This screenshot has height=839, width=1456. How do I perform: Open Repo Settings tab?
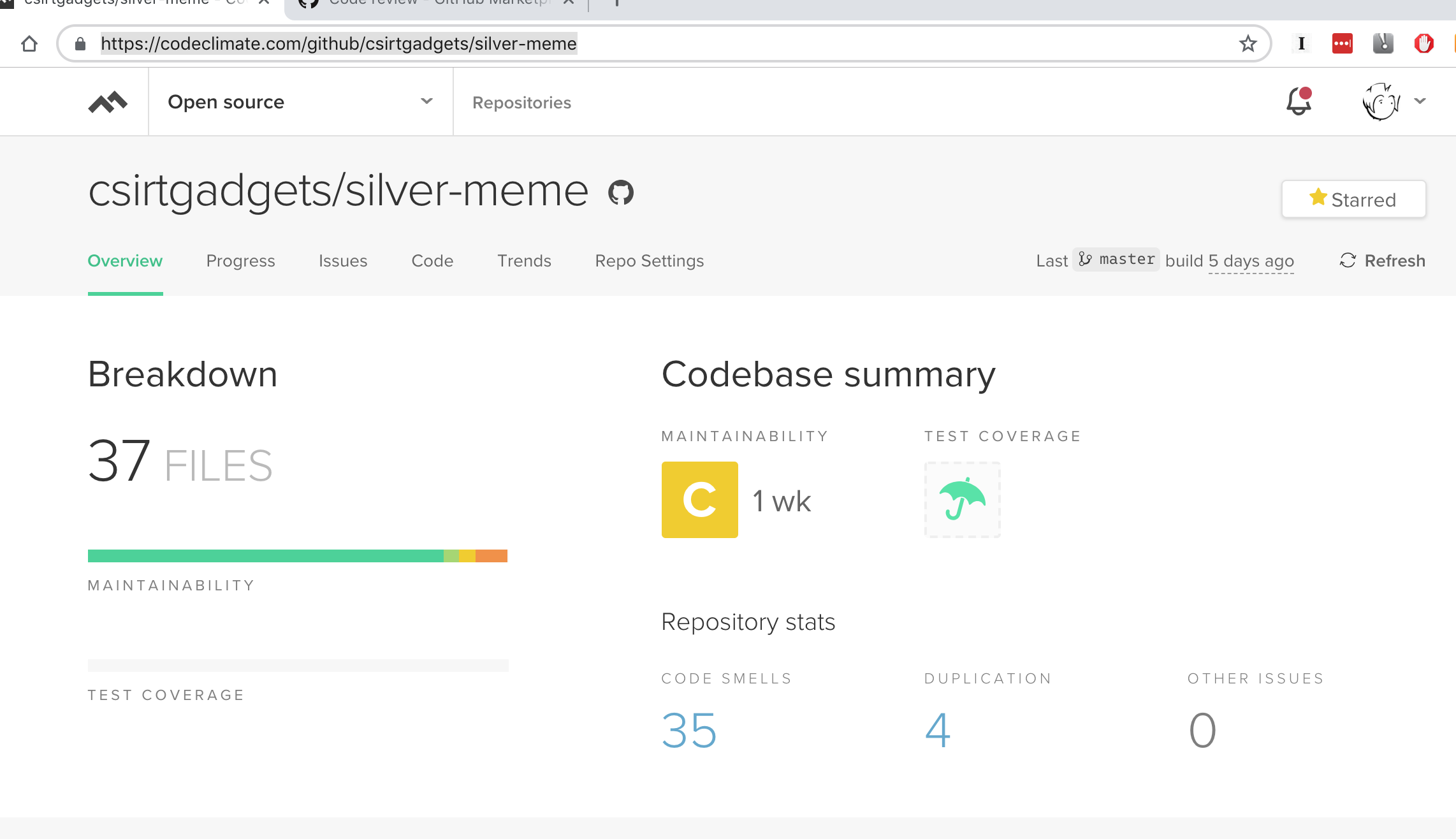pos(649,261)
